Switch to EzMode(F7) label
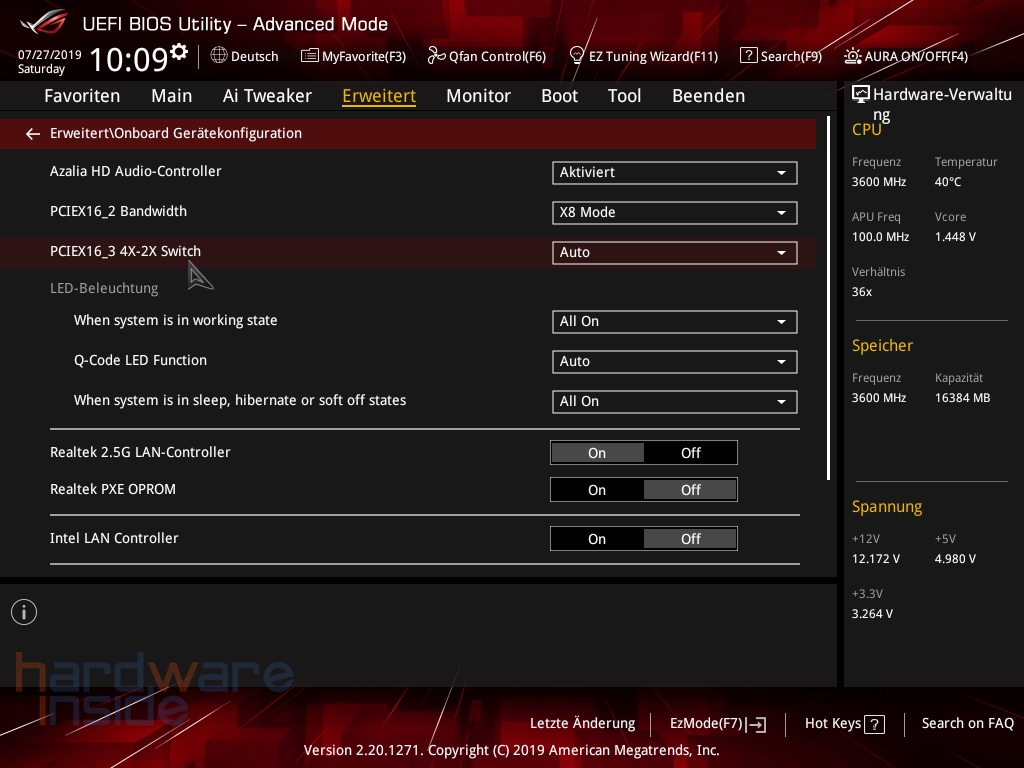This screenshot has height=768, width=1024. tap(707, 724)
